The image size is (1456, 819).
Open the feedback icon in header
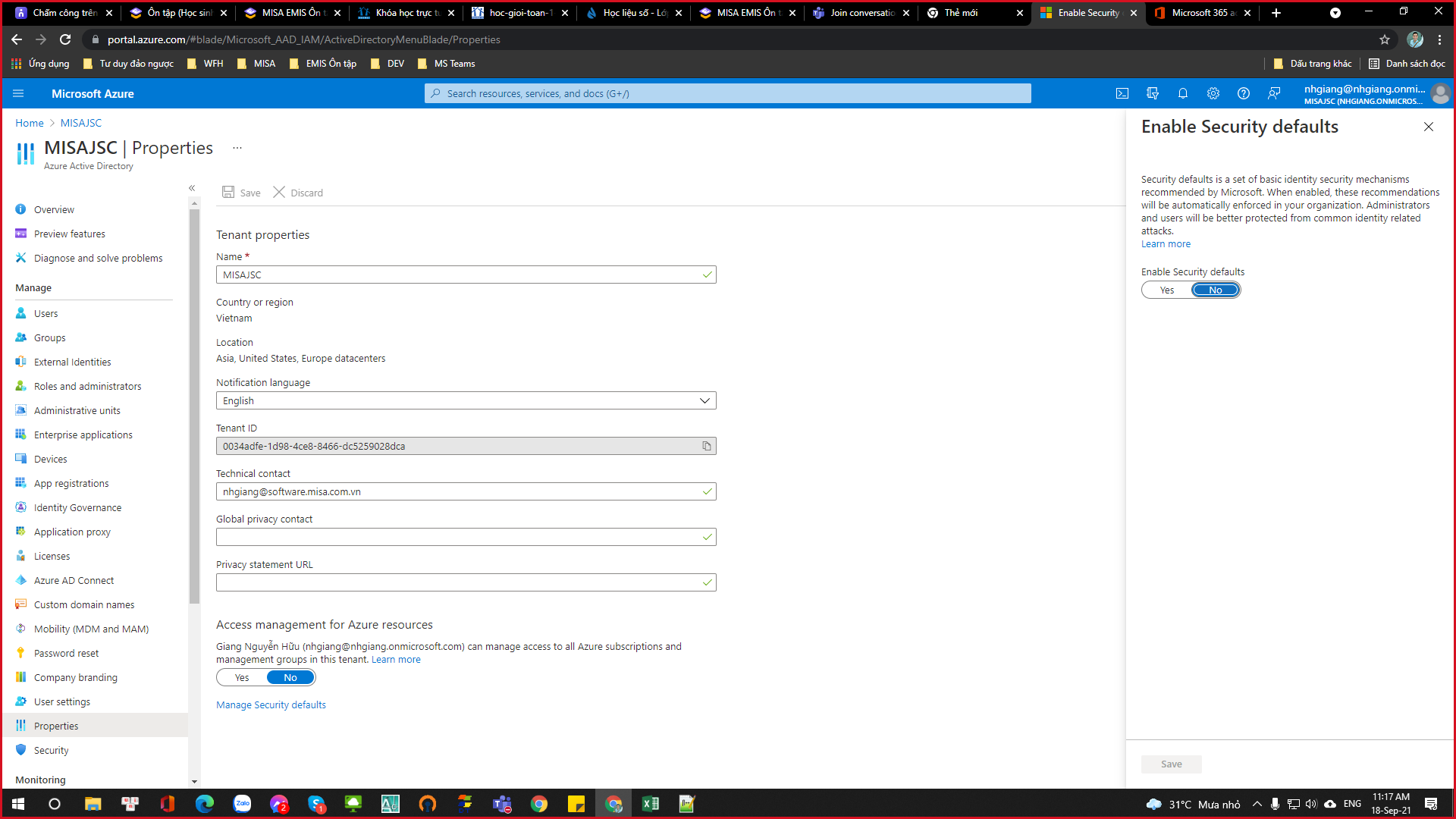pos(1274,93)
